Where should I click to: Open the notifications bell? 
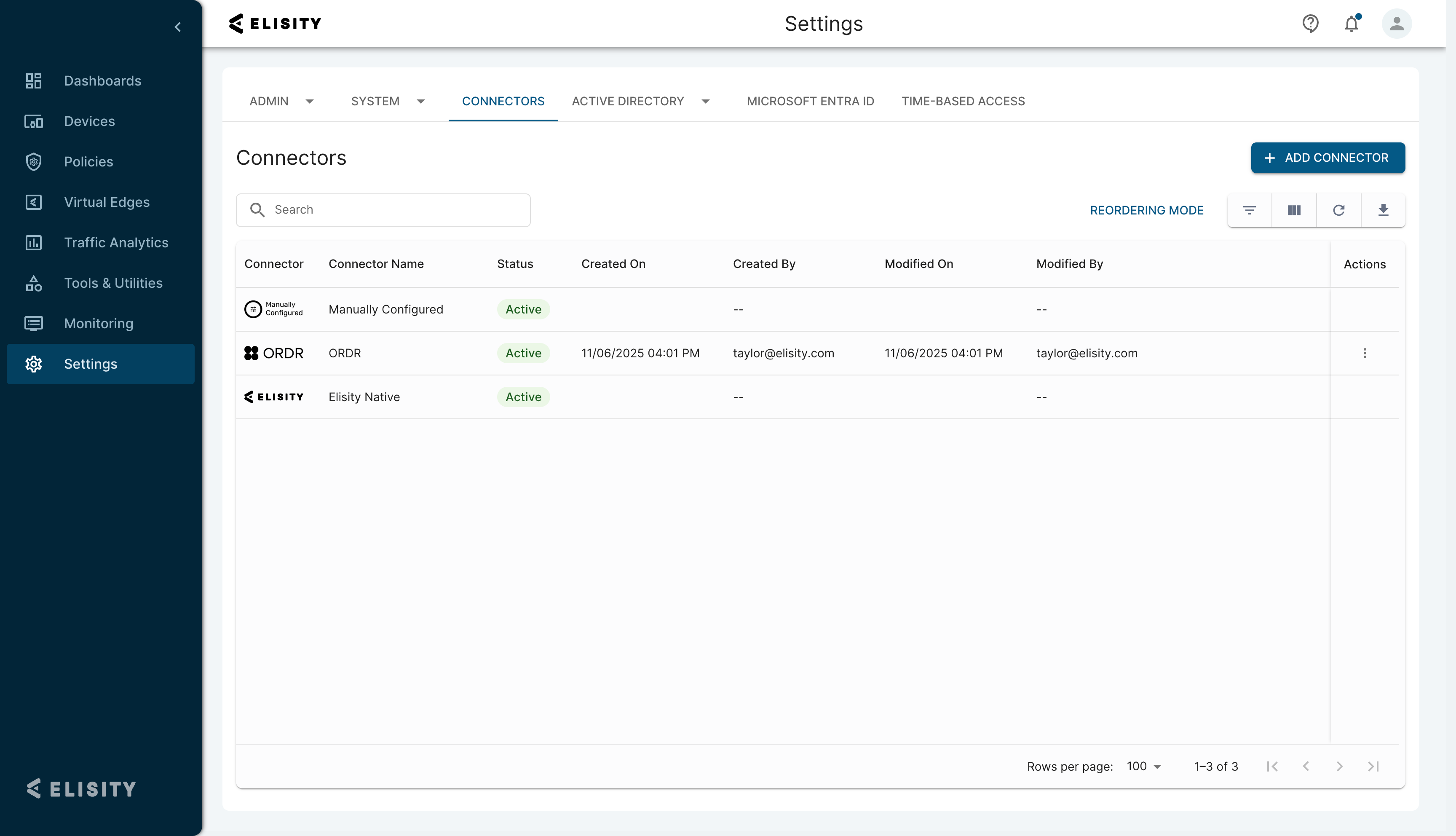click(1352, 24)
